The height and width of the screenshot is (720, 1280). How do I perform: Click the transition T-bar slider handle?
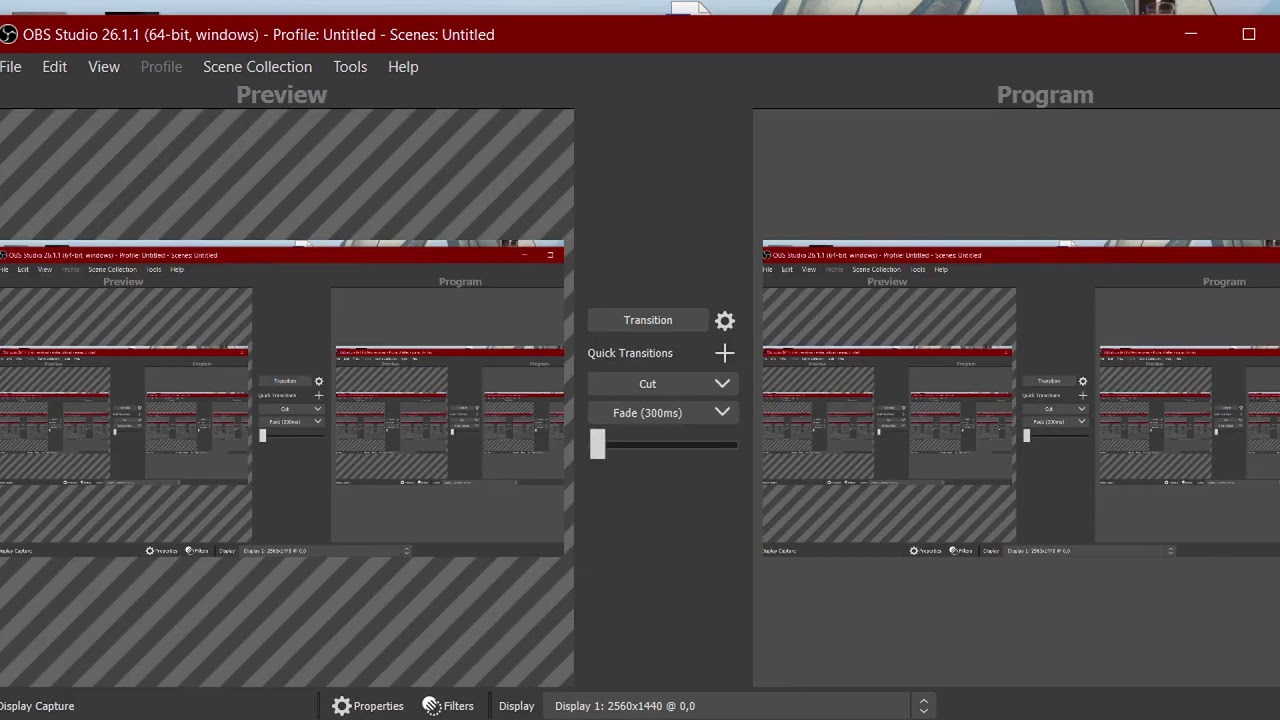[x=597, y=445]
